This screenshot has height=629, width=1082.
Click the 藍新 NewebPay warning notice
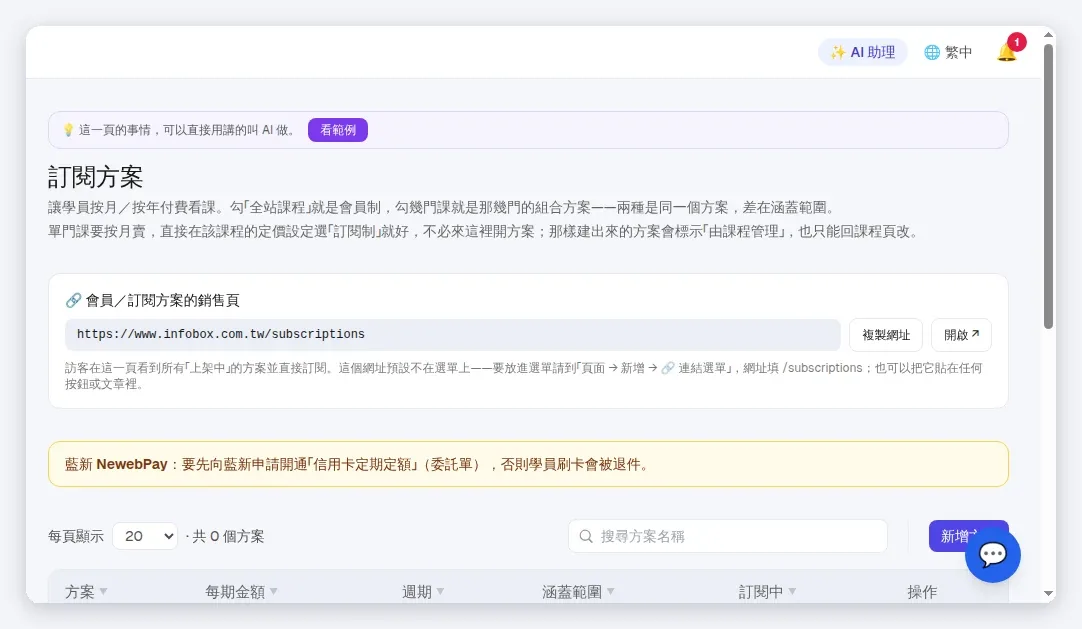(529, 464)
